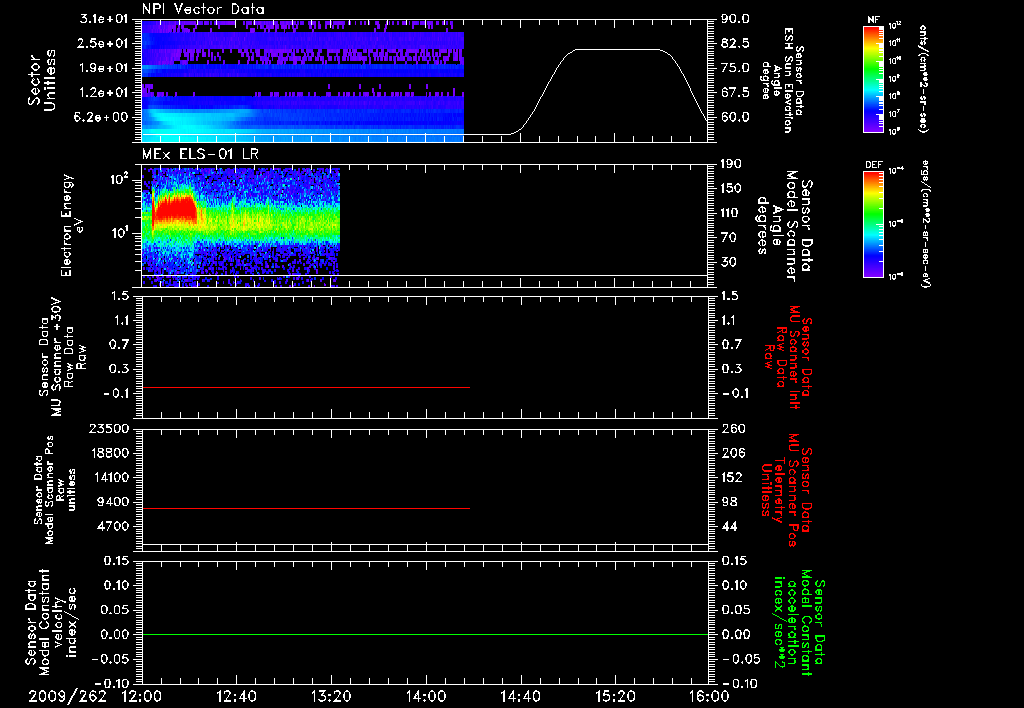Click the "30" scanner angle axis value
The height and width of the screenshot is (708, 1024).
click(x=728, y=263)
